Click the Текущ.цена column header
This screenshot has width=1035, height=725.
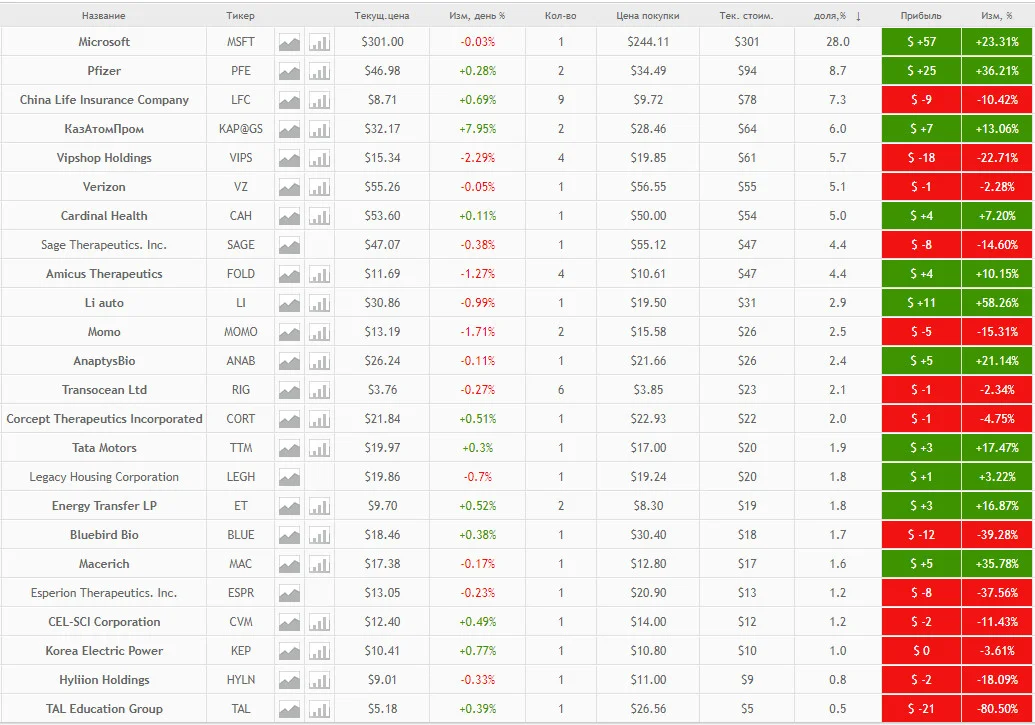click(382, 16)
